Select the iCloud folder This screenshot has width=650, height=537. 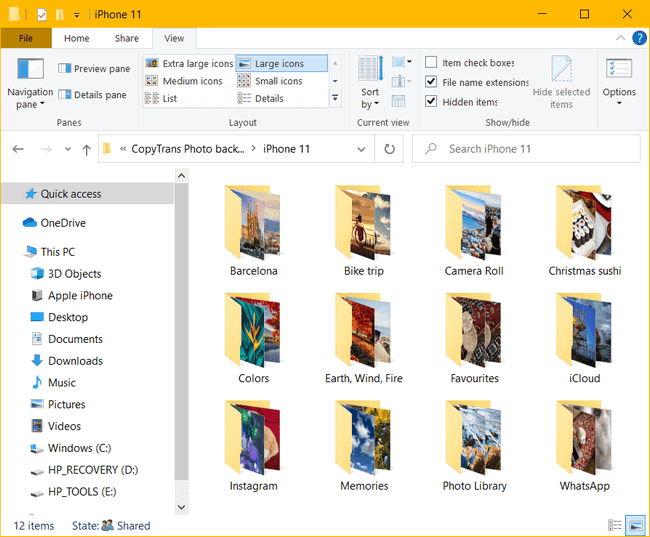coord(585,338)
